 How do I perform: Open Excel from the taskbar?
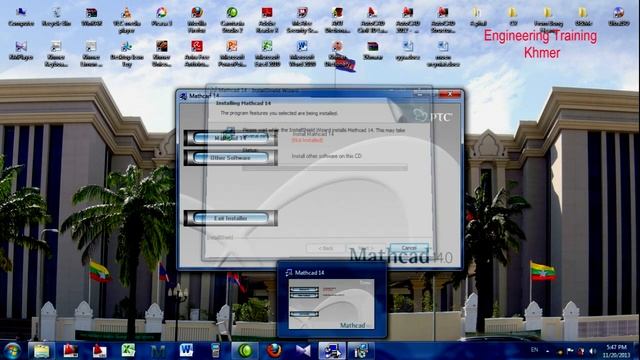(x=128, y=351)
